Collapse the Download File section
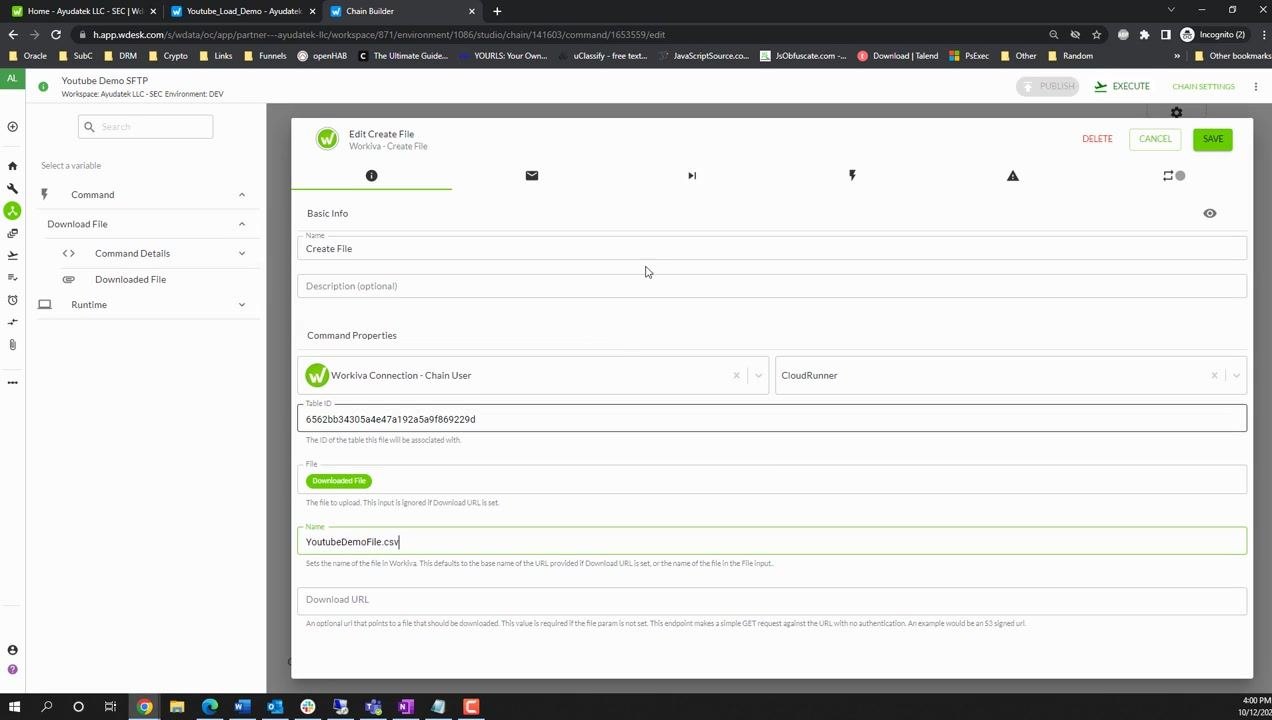 (242, 224)
